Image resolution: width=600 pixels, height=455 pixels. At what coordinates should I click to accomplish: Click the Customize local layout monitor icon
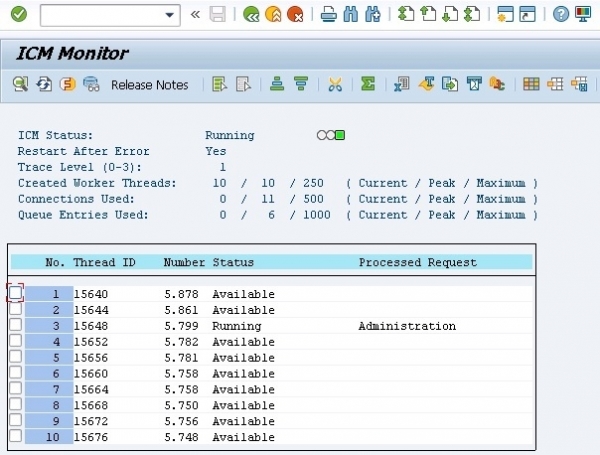point(585,15)
